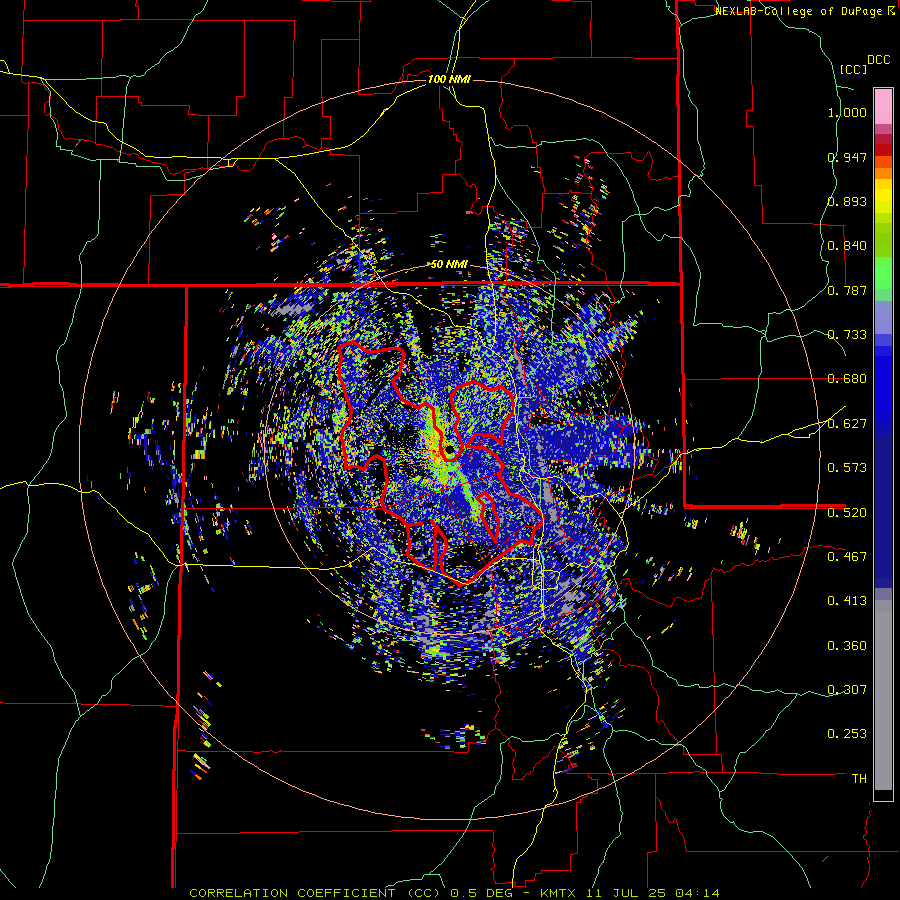Click the 0.627 color scale label
The image size is (900, 900).
(847, 424)
